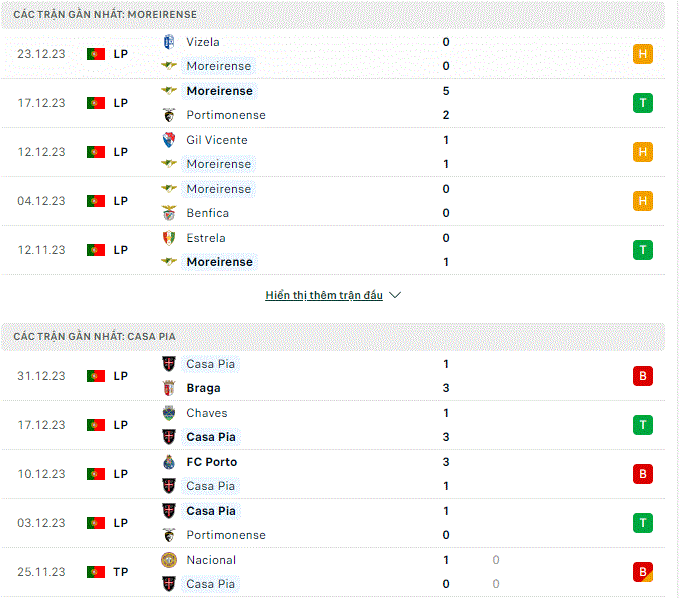
Task: Click the Gil Vicente club crest icon
Action: pyautogui.click(x=169, y=140)
